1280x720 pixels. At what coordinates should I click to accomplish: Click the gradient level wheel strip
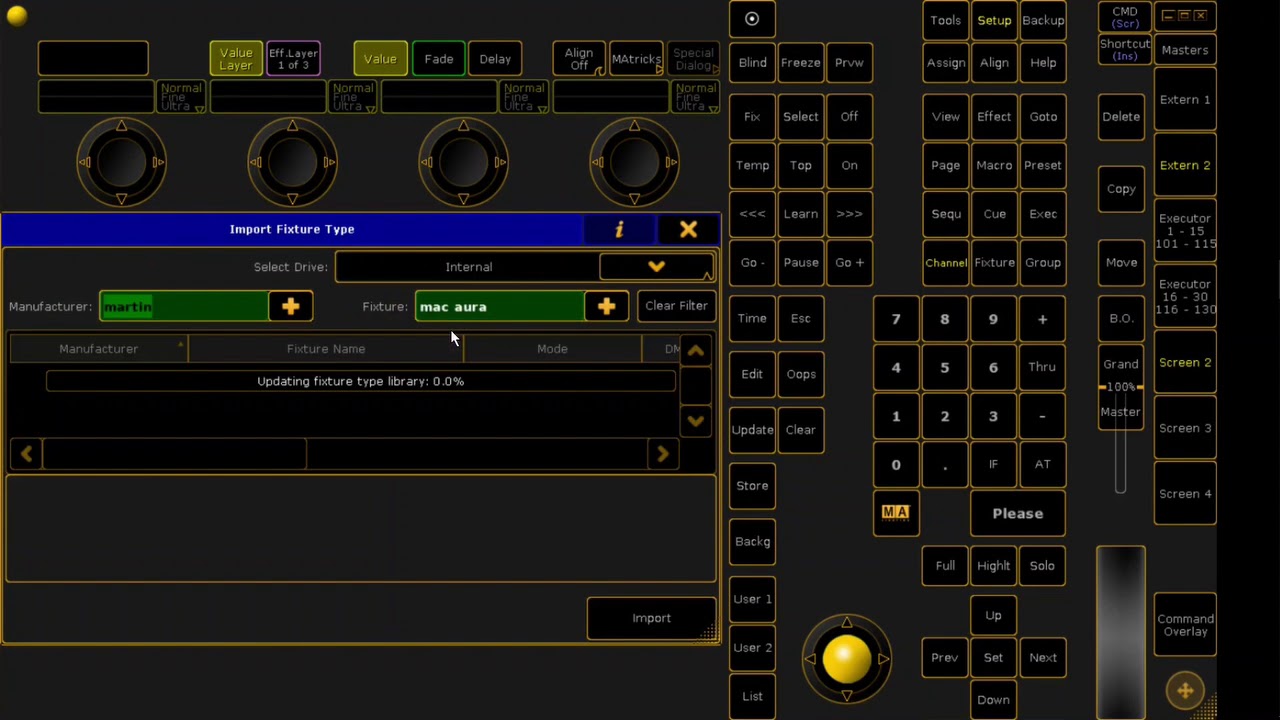(1120, 632)
